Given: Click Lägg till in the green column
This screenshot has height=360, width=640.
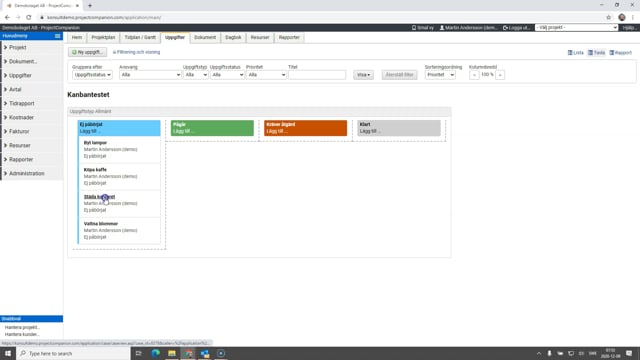Looking at the screenshot, I should coord(183,131).
